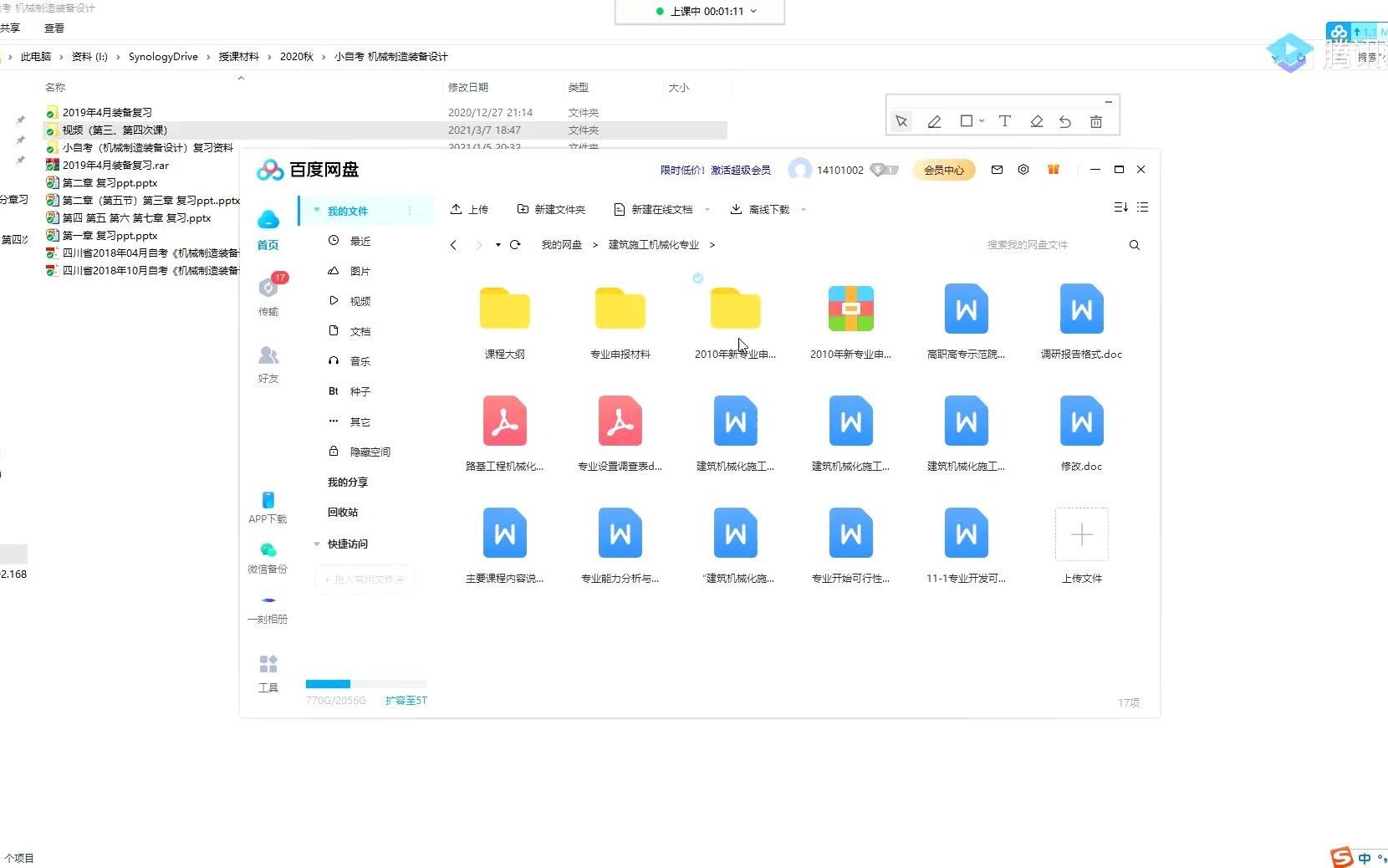Click the orange gift icon in Baidu header

pos(1054,170)
